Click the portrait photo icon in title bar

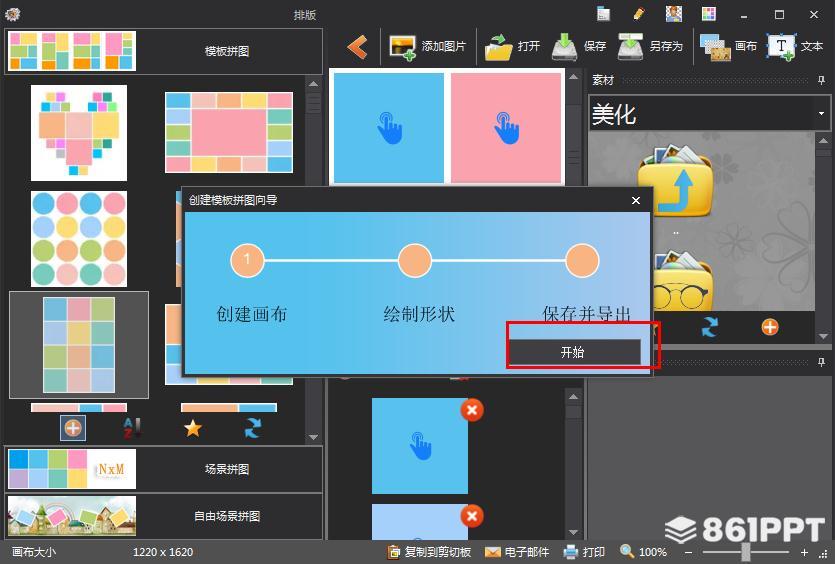pos(674,14)
